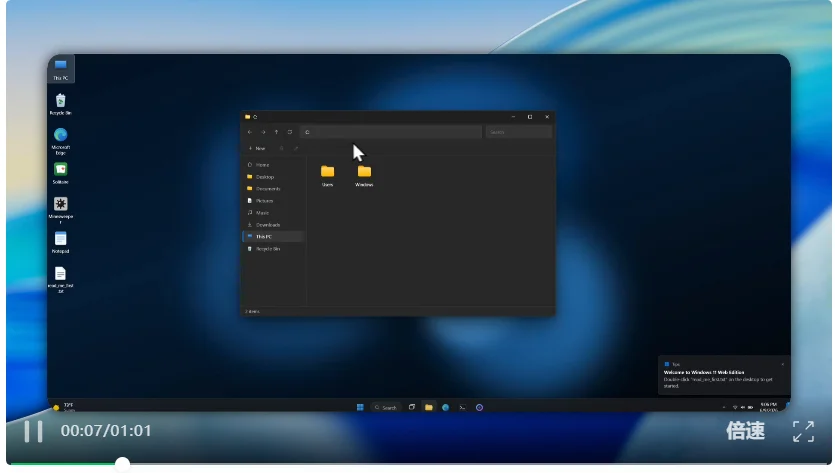
Task: Click the up-directory arrow
Action: [276, 132]
